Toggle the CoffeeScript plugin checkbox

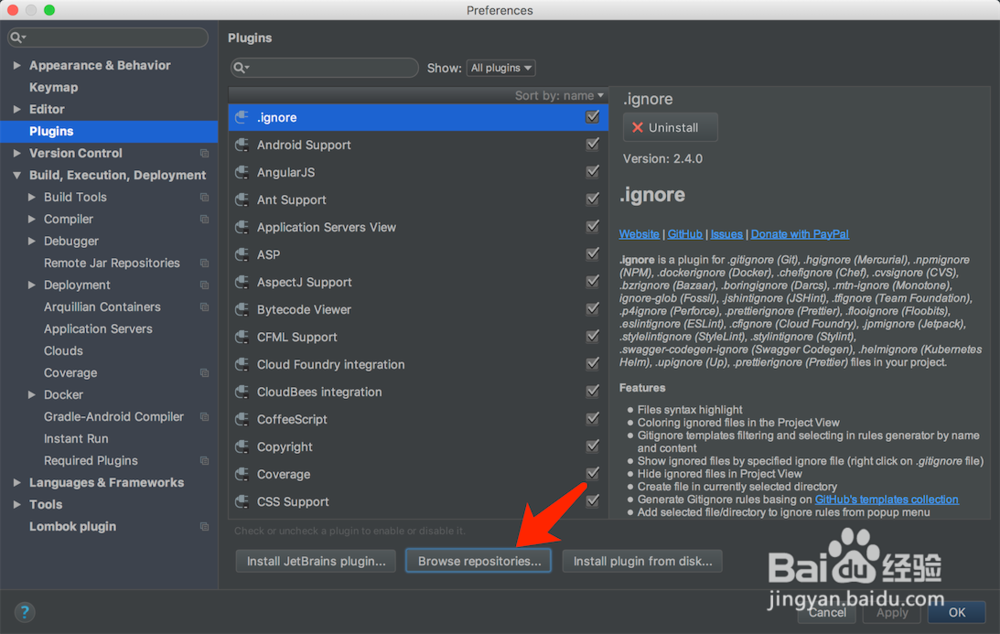pos(592,418)
